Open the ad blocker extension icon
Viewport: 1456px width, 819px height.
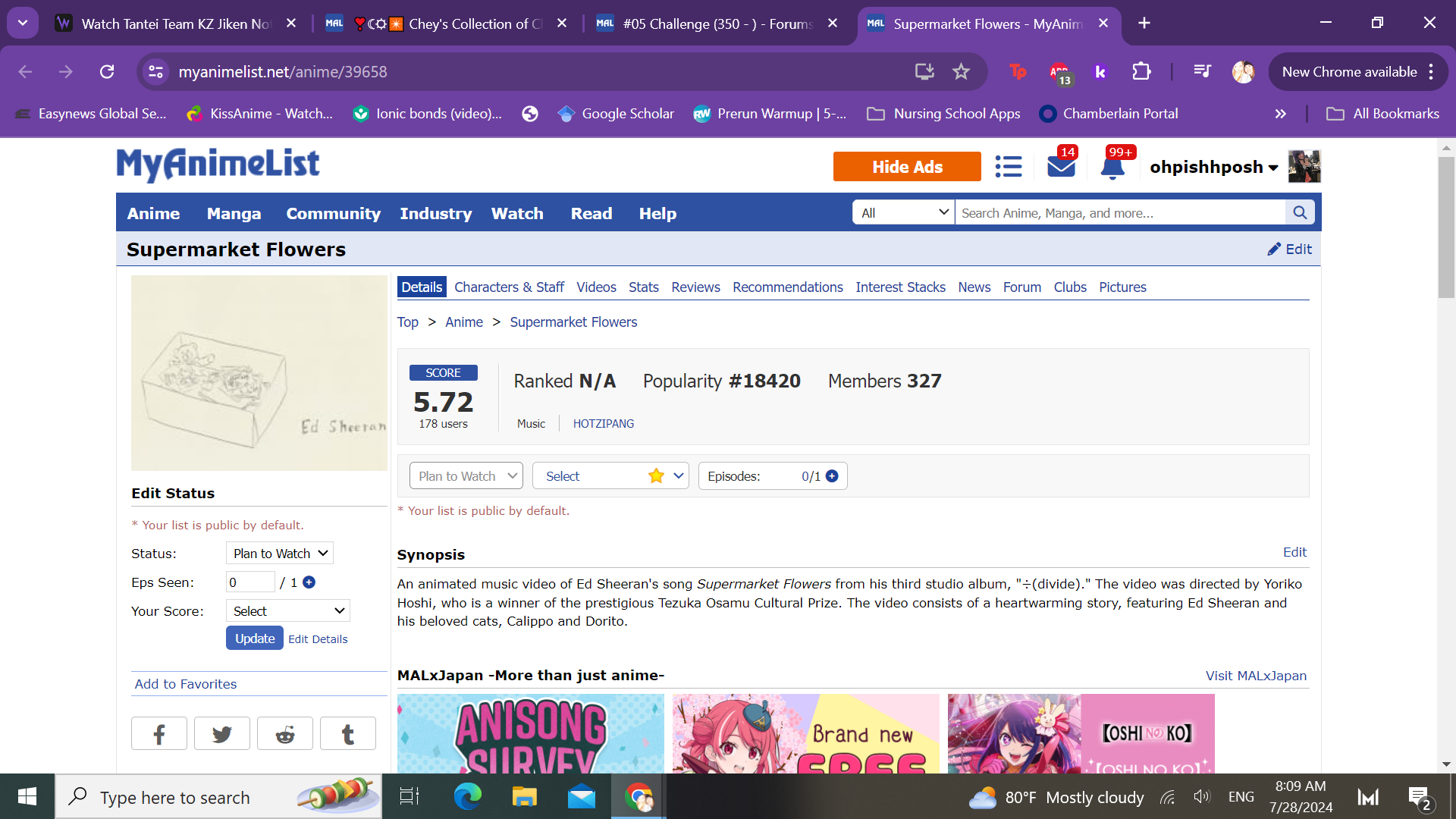[x=1059, y=72]
